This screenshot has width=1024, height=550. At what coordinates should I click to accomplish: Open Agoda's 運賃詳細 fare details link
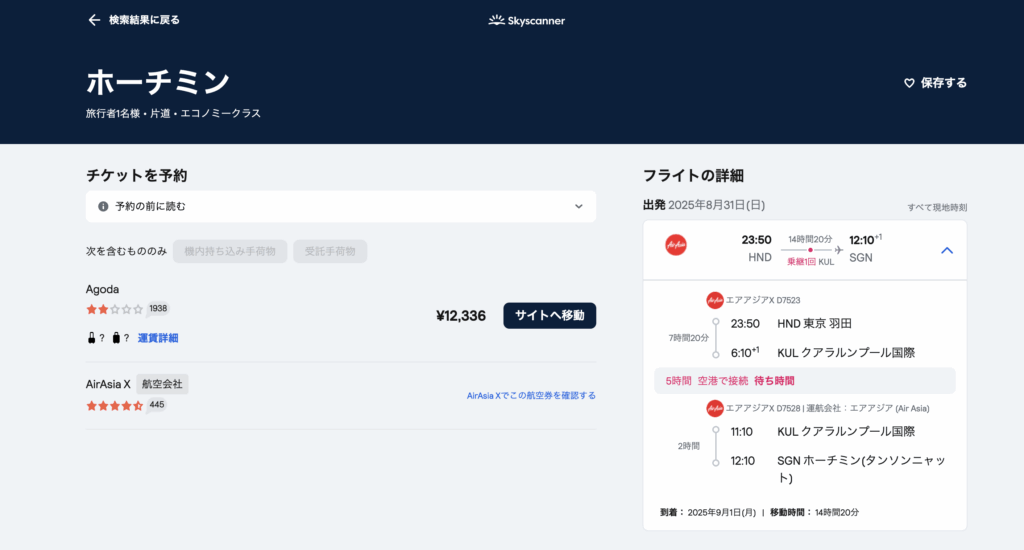click(158, 338)
